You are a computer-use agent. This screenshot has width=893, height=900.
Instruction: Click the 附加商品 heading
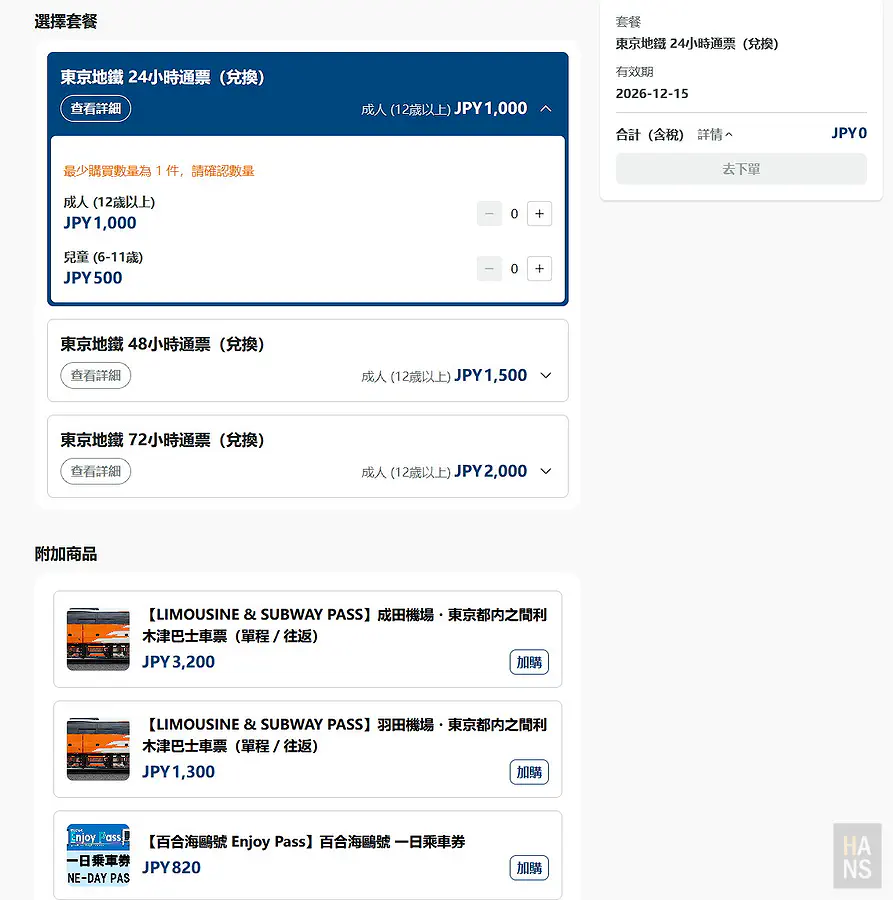pyautogui.click(x=65, y=554)
